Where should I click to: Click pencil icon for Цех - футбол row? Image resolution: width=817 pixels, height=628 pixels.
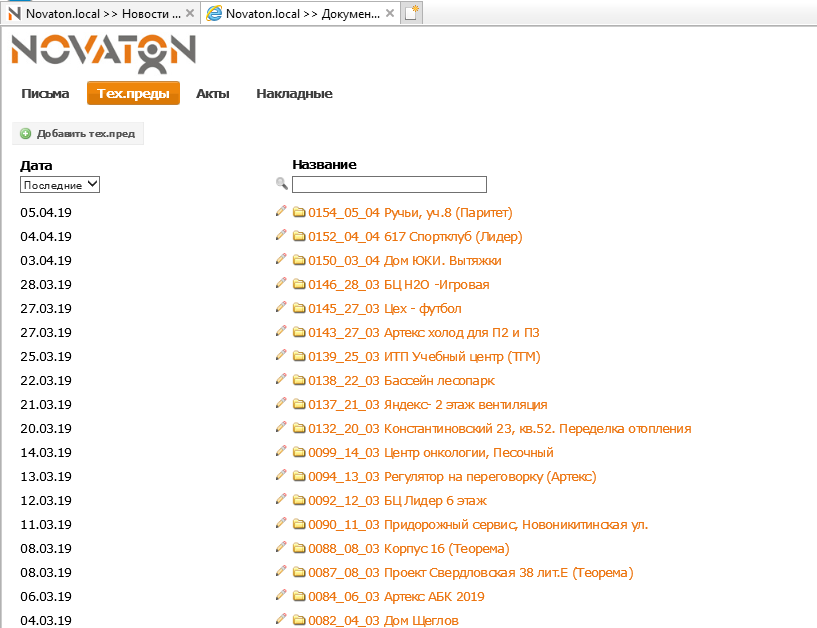[281, 307]
